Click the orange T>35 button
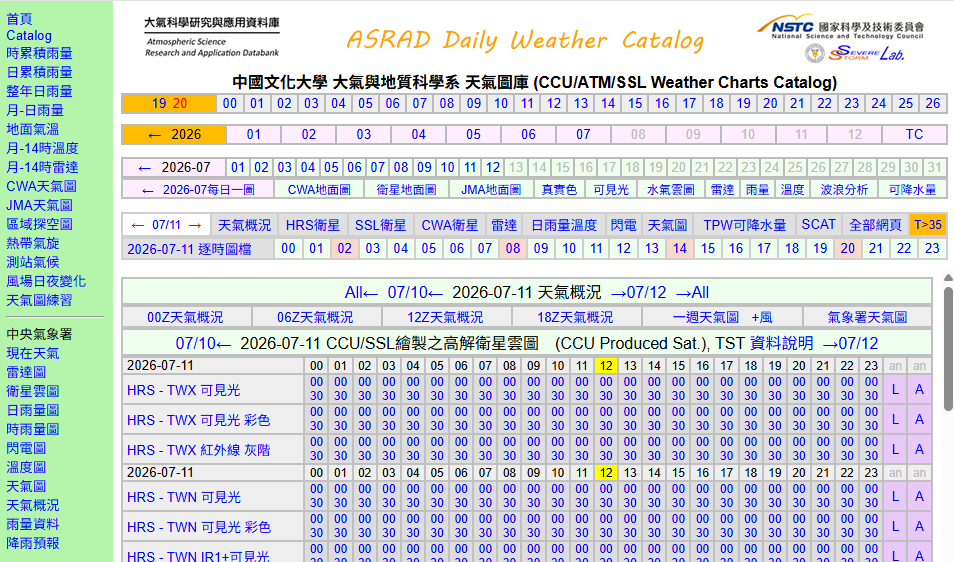Image resolution: width=954 pixels, height=562 pixels. pyautogui.click(x=928, y=225)
